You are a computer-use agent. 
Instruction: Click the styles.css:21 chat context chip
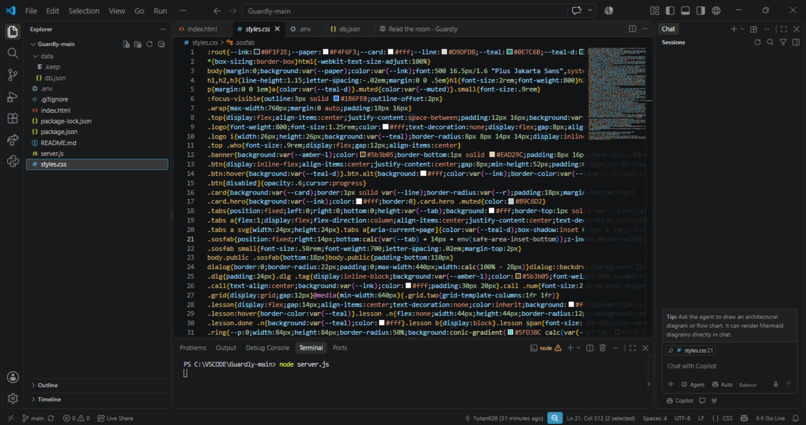pyautogui.click(x=691, y=350)
